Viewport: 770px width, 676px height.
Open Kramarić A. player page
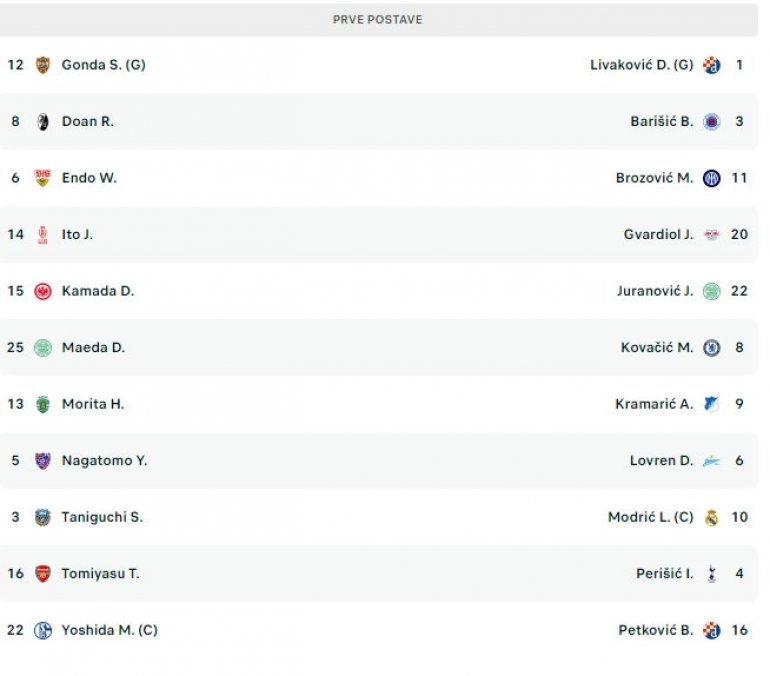click(654, 404)
